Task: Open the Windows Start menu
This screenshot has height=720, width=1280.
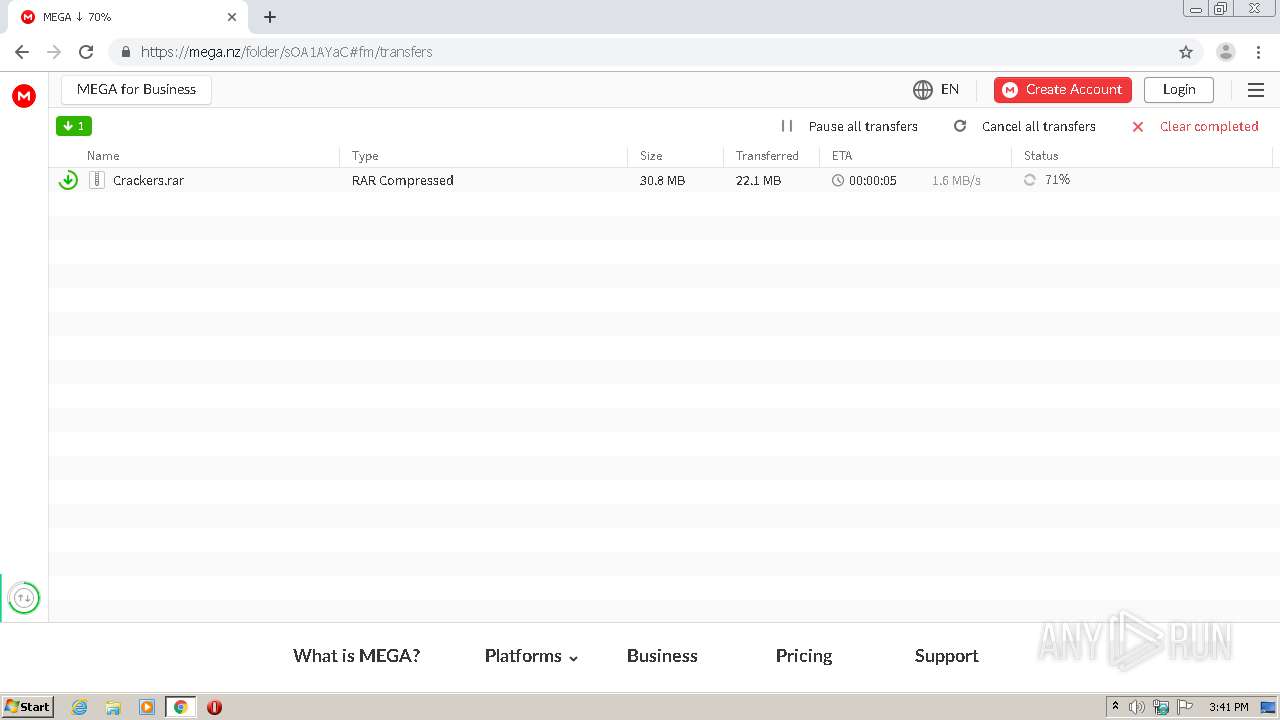Action: 27,707
